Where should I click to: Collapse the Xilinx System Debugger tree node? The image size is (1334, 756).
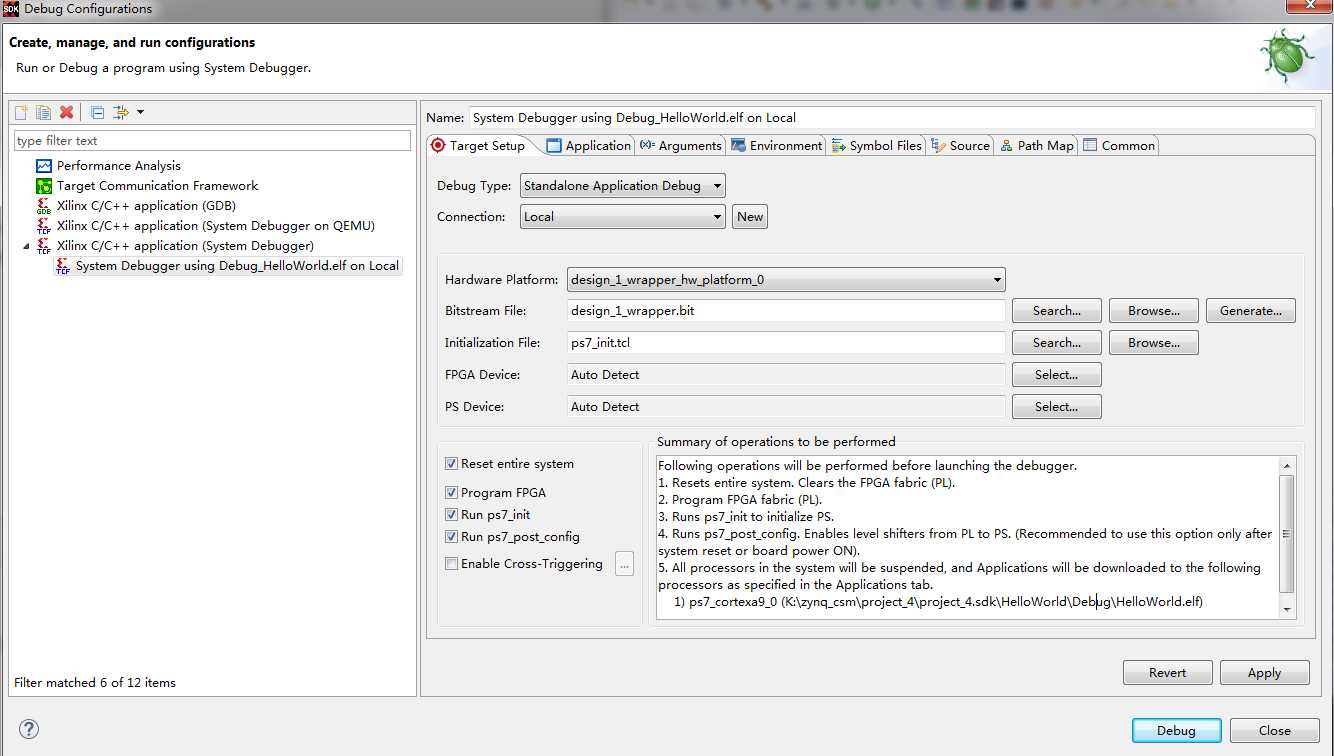click(27, 246)
